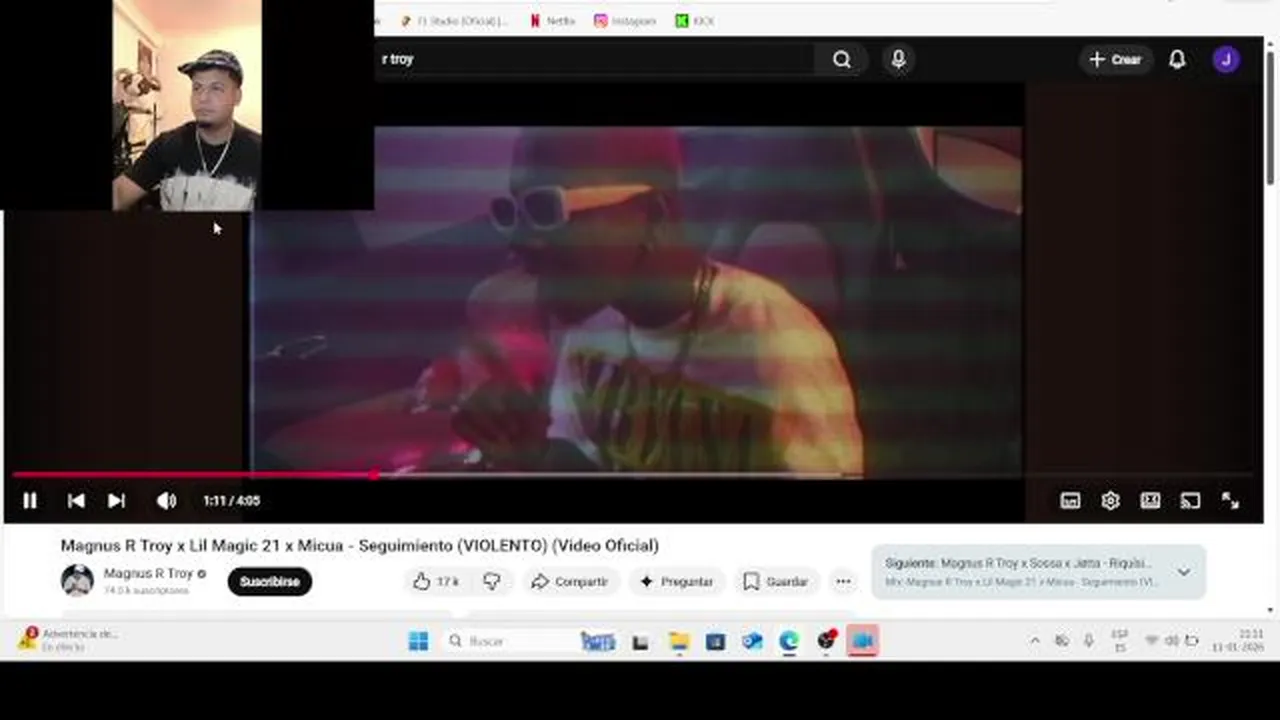Open the highlighted pink taskbar app
This screenshot has width=1280, height=720.
(863, 641)
